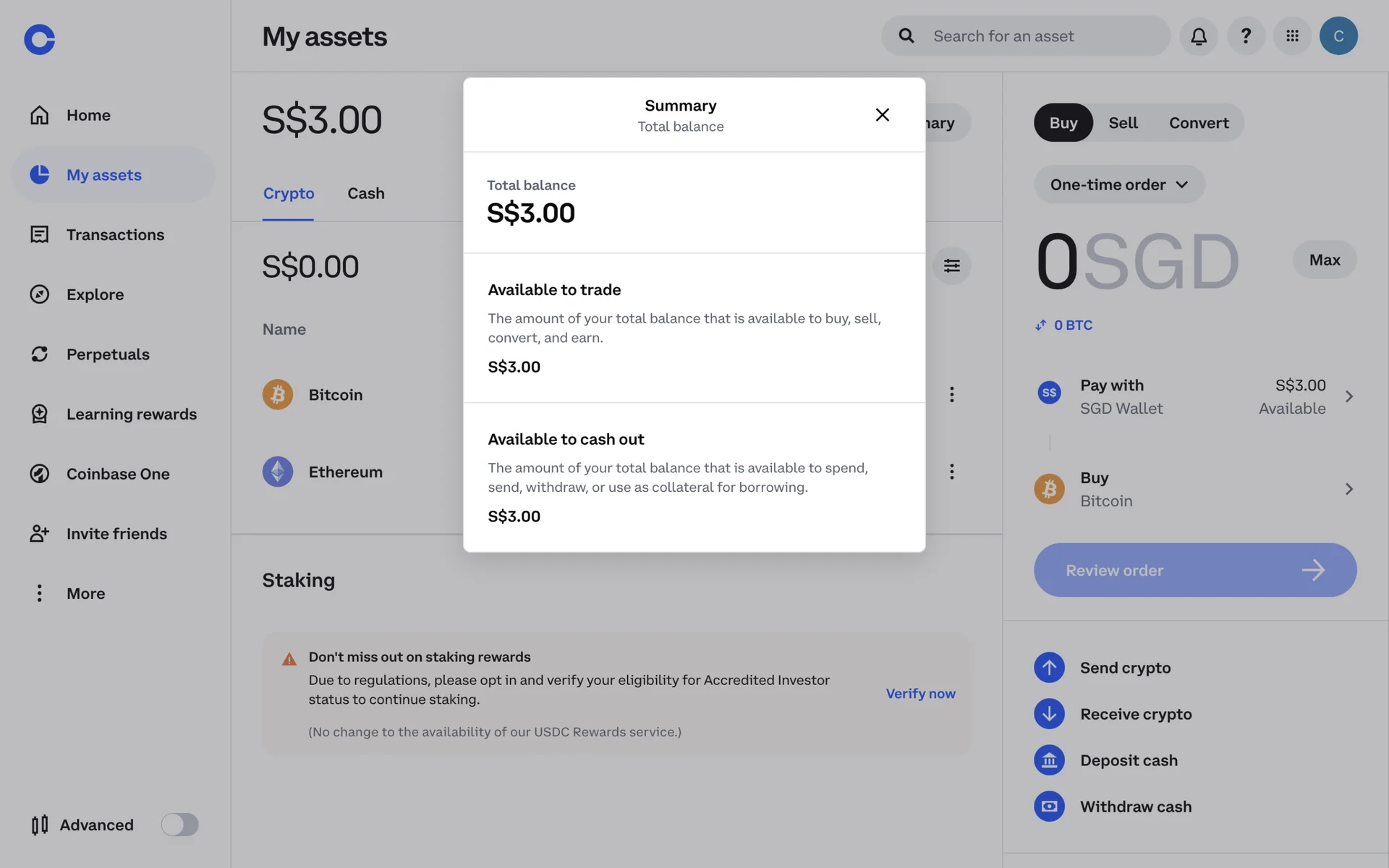1389x868 pixels.
Task: Close the Summary dialog
Action: [x=882, y=115]
